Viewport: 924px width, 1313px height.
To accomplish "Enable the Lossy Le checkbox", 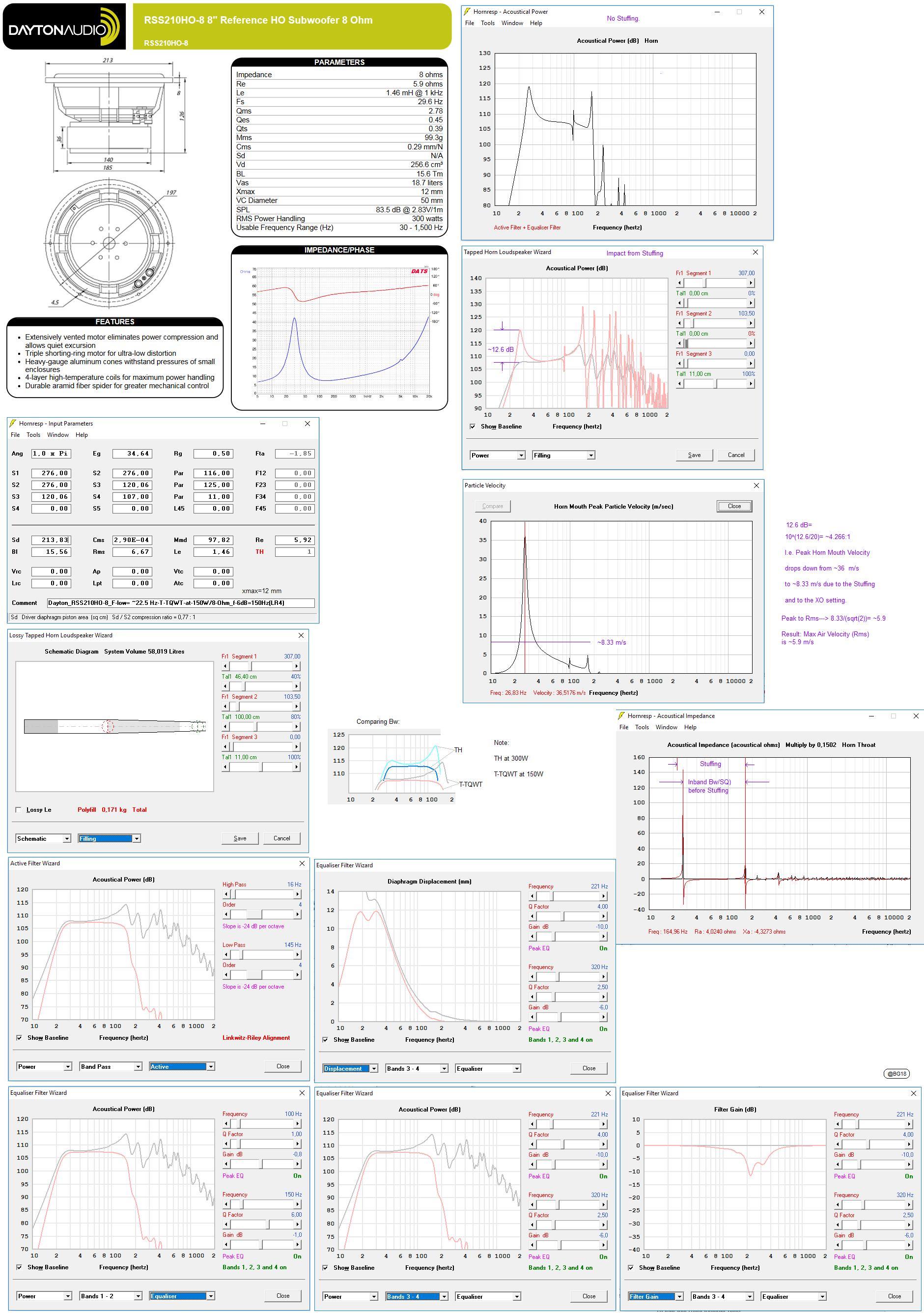I will tap(18, 810).
